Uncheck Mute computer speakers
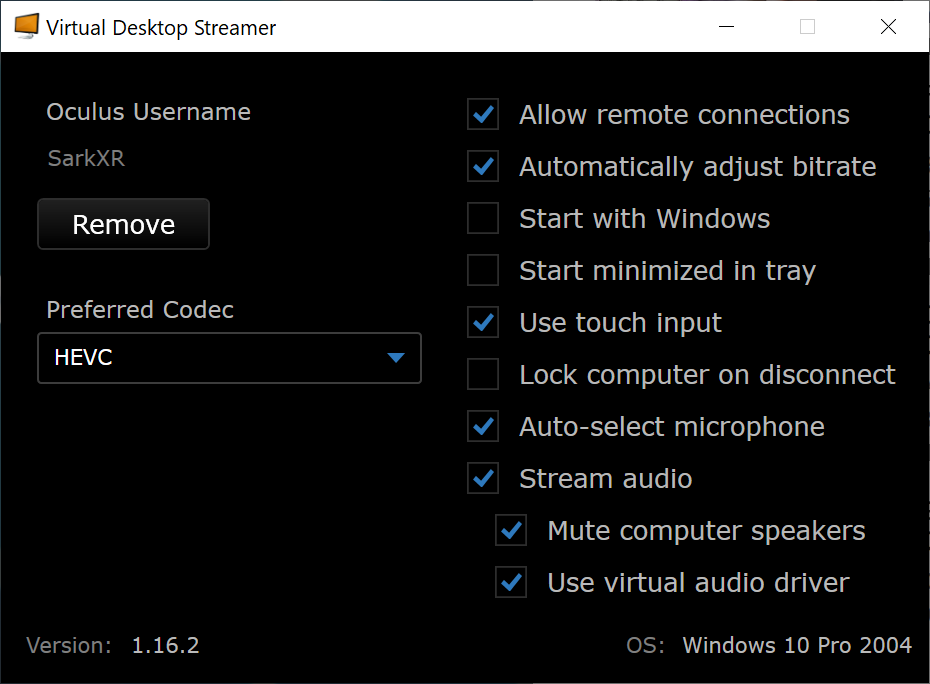The height and width of the screenshot is (684, 930). point(511,530)
